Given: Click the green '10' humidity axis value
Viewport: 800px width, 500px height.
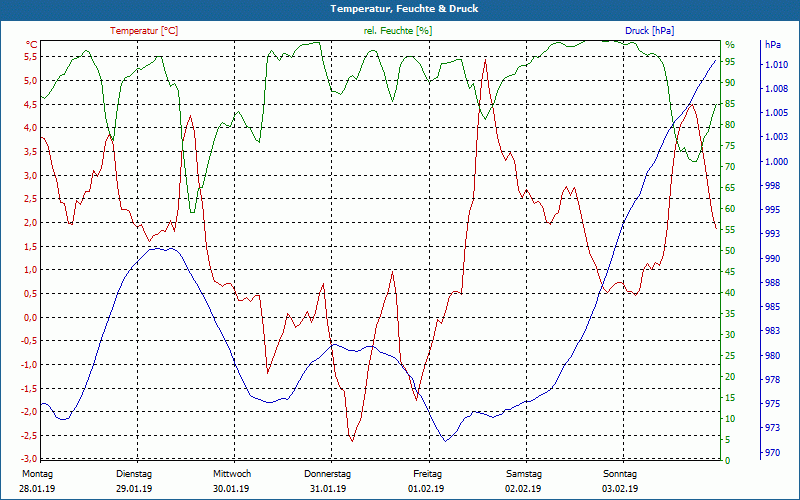Looking at the screenshot, I should point(730,419).
